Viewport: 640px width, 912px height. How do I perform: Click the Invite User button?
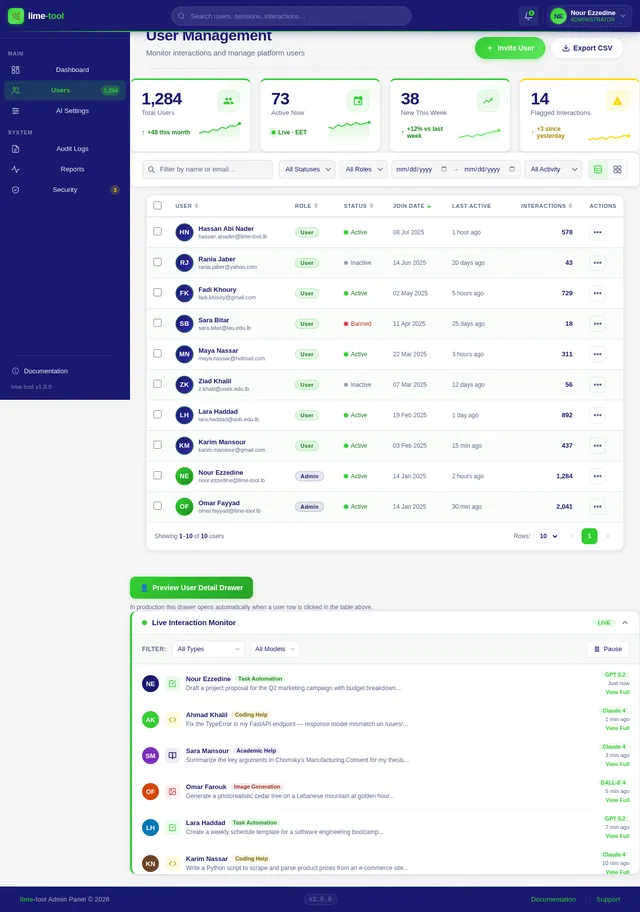pyautogui.click(x=510, y=48)
